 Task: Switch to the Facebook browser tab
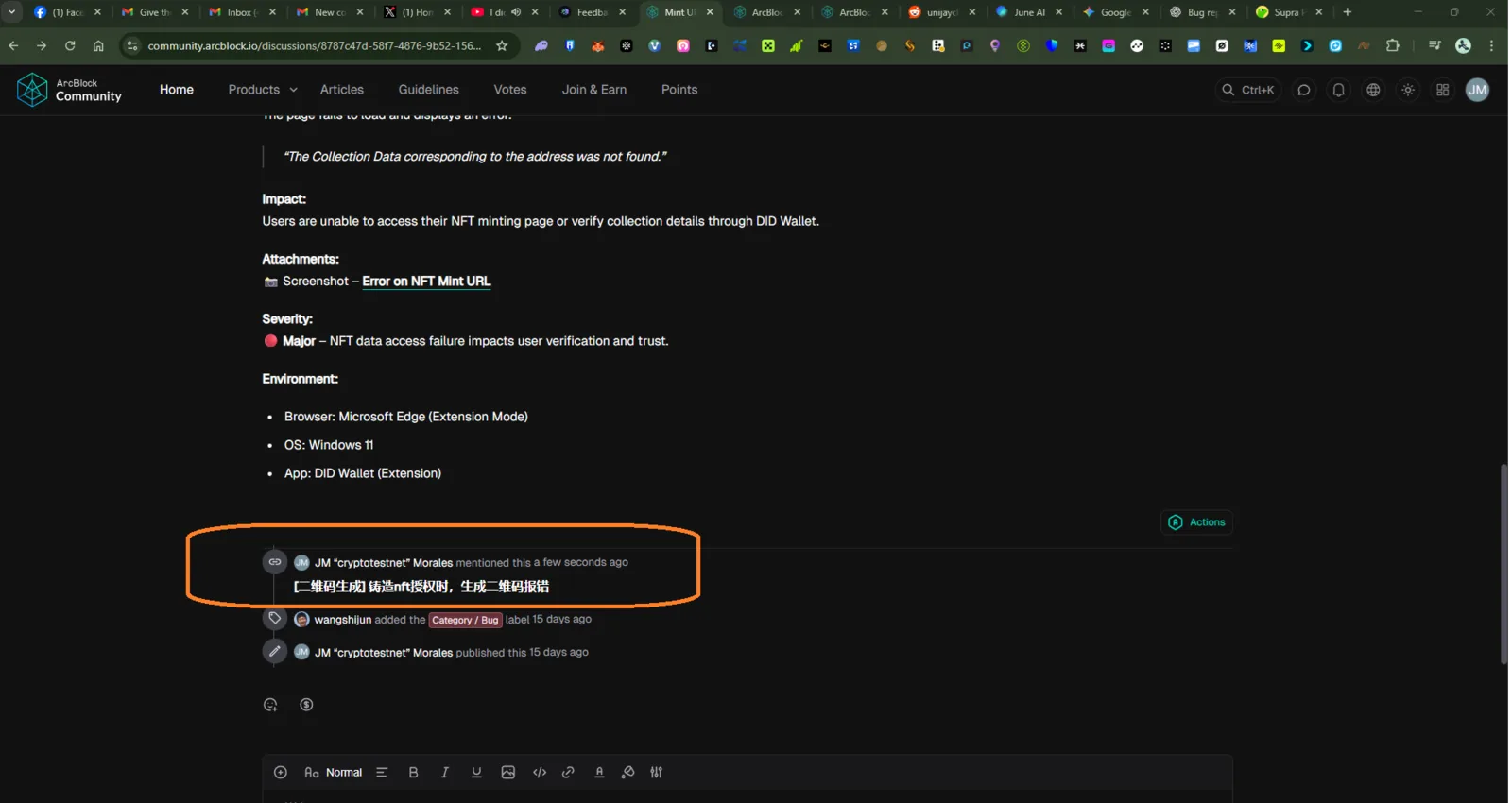(x=66, y=12)
